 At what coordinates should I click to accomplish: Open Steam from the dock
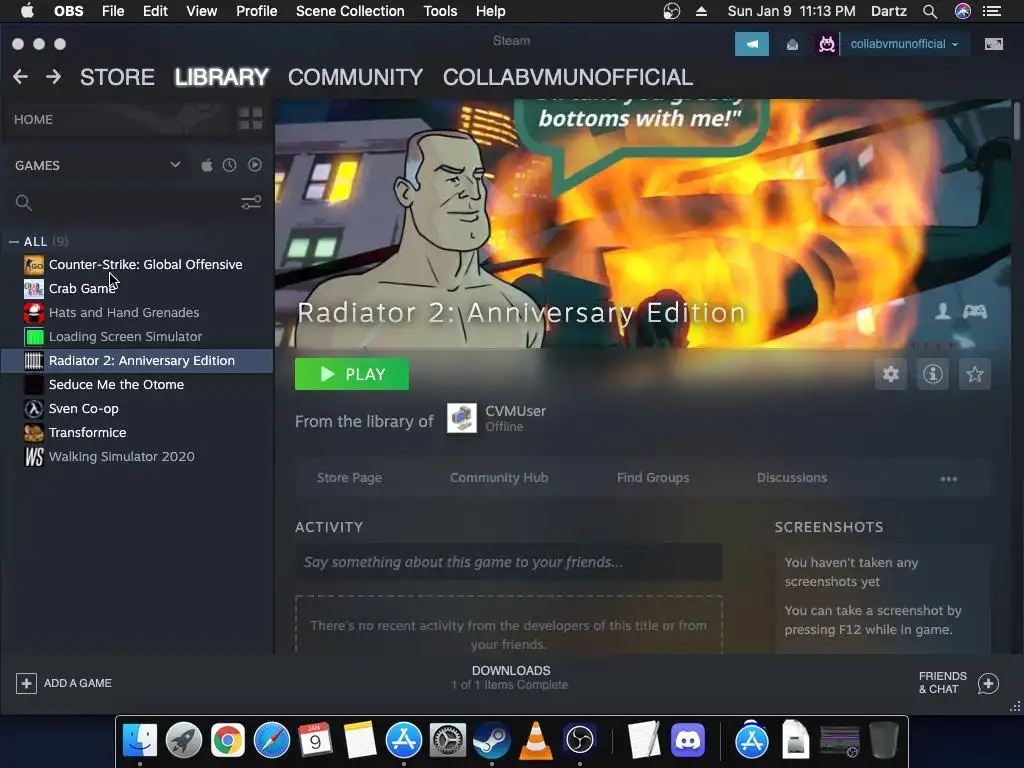(492, 741)
